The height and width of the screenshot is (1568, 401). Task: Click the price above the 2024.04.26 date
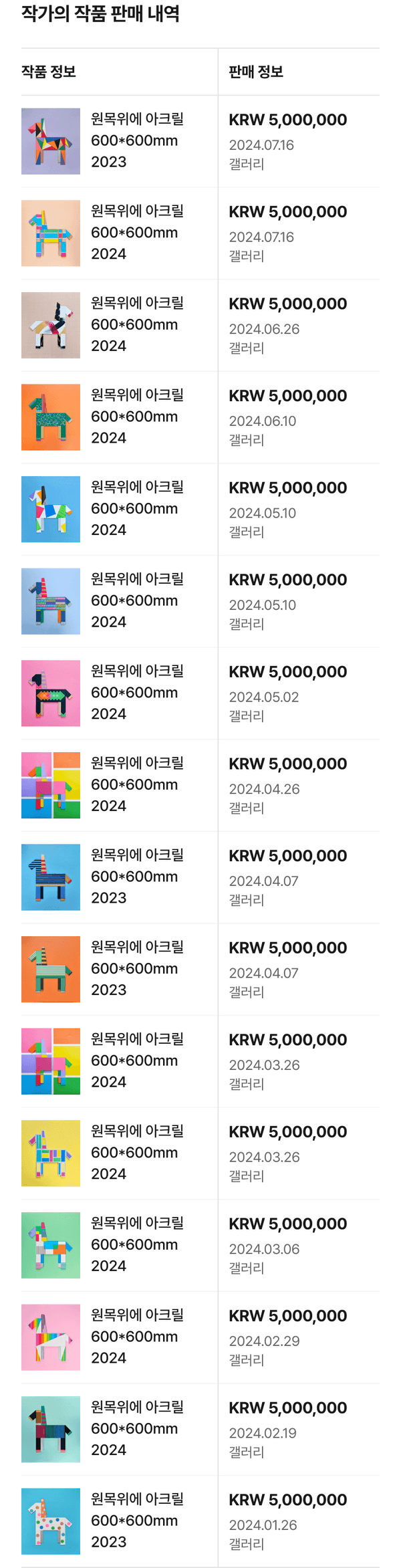click(287, 764)
